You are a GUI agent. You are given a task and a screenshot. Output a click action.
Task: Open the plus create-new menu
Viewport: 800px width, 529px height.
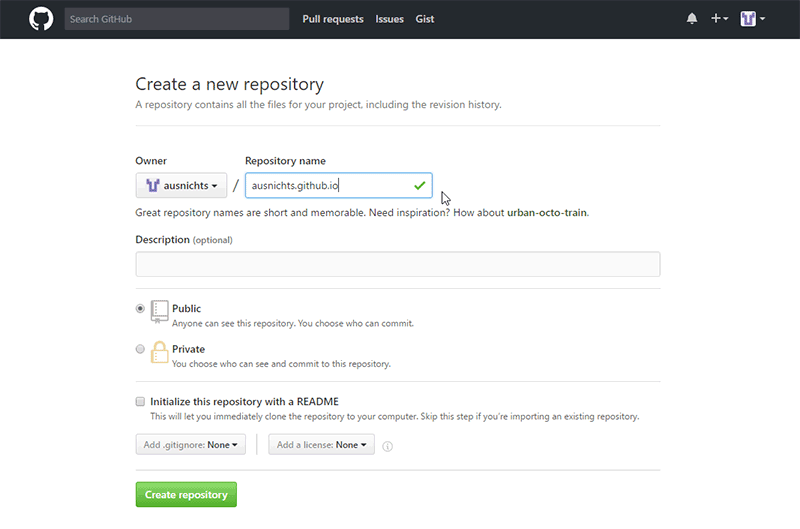(x=719, y=18)
